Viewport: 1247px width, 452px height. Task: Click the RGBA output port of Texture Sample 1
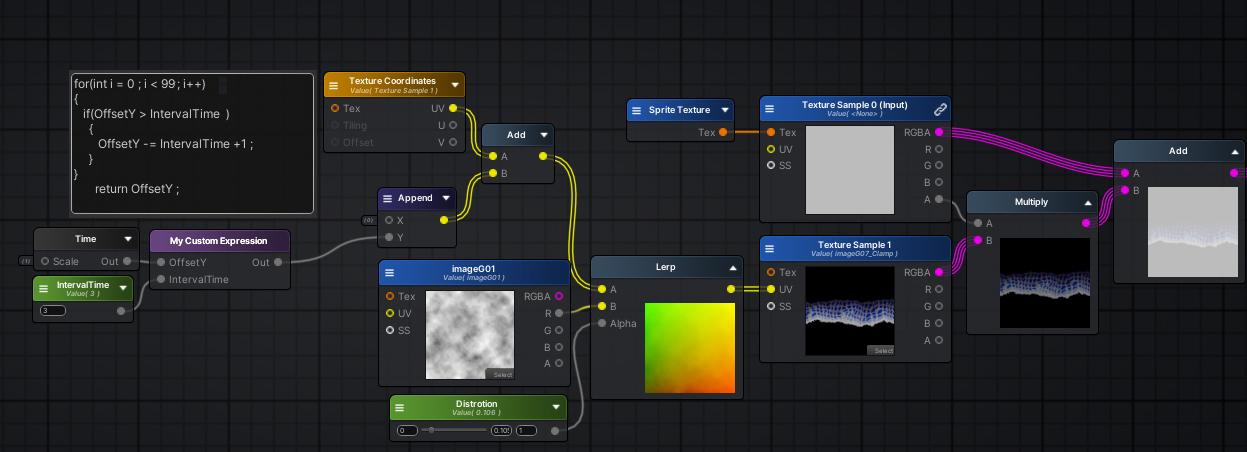pos(938,272)
